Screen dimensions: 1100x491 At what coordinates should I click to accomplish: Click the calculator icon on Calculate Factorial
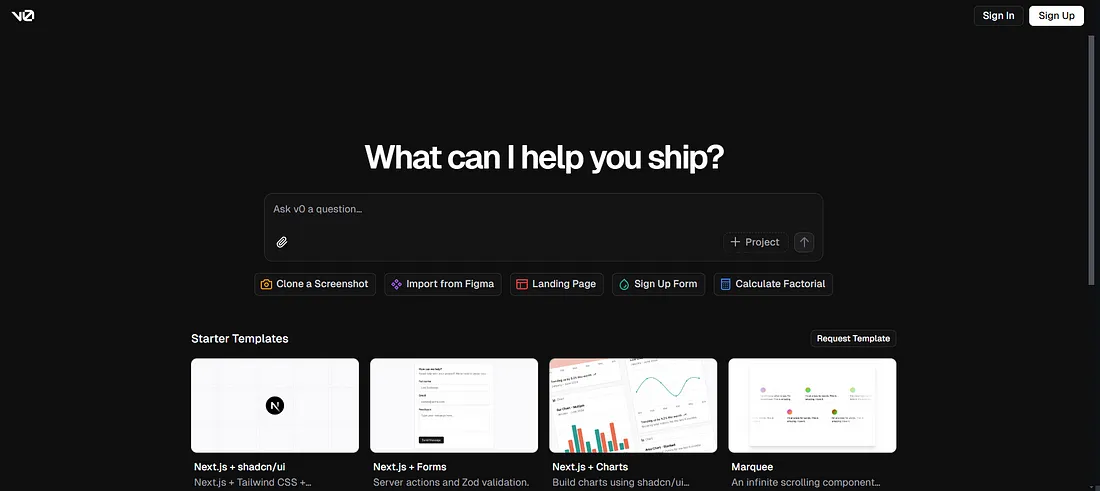tap(725, 284)
